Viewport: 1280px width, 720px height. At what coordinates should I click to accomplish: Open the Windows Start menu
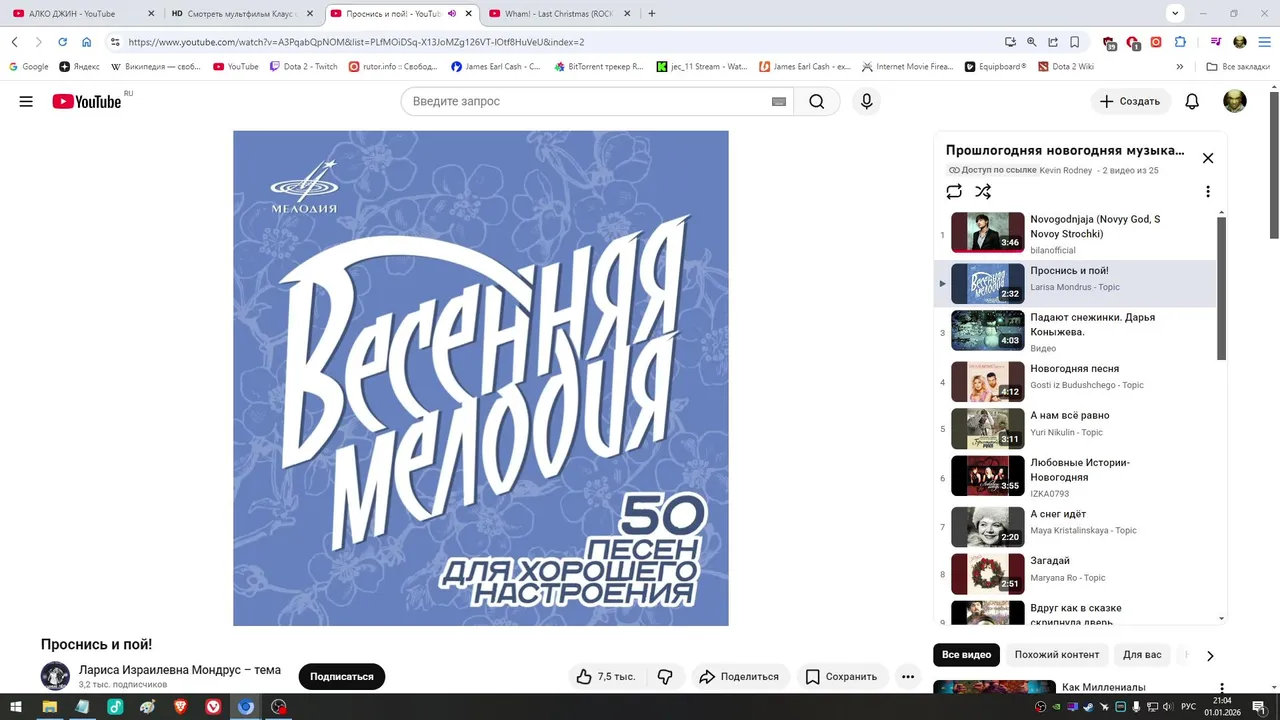point(16,707)
